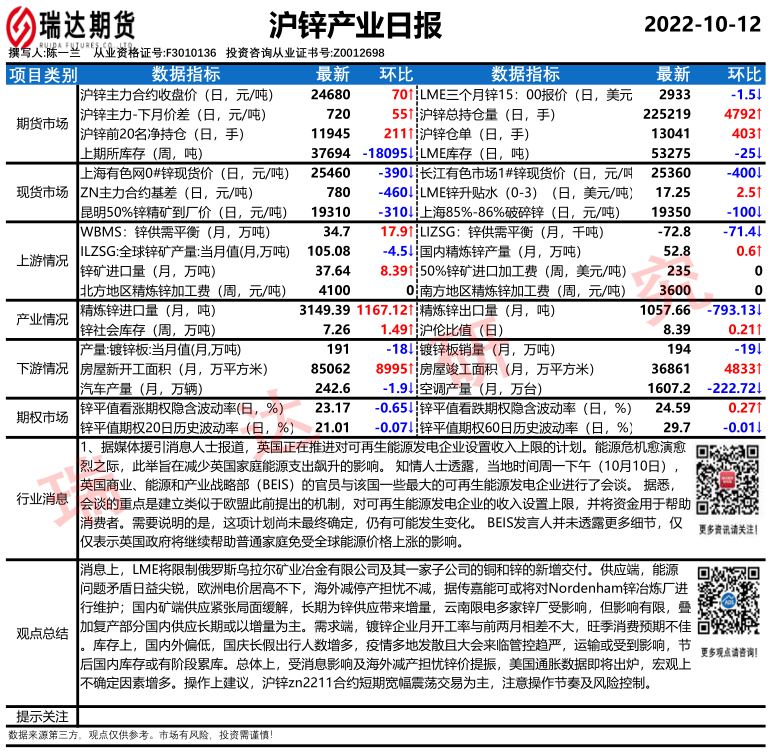Click the 沪锌主力合约收盘价 value 24680
770x752 pixels.
coord(331,94)
